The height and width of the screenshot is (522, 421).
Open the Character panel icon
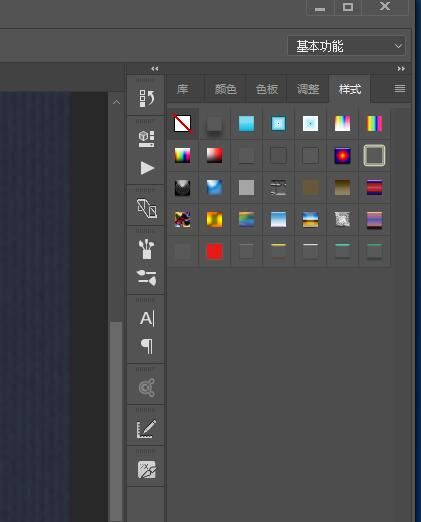tap(147, 318)
